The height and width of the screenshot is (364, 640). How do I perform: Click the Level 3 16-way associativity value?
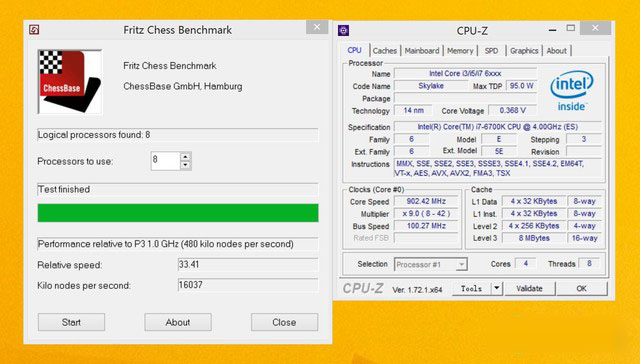tap(584, 238)
